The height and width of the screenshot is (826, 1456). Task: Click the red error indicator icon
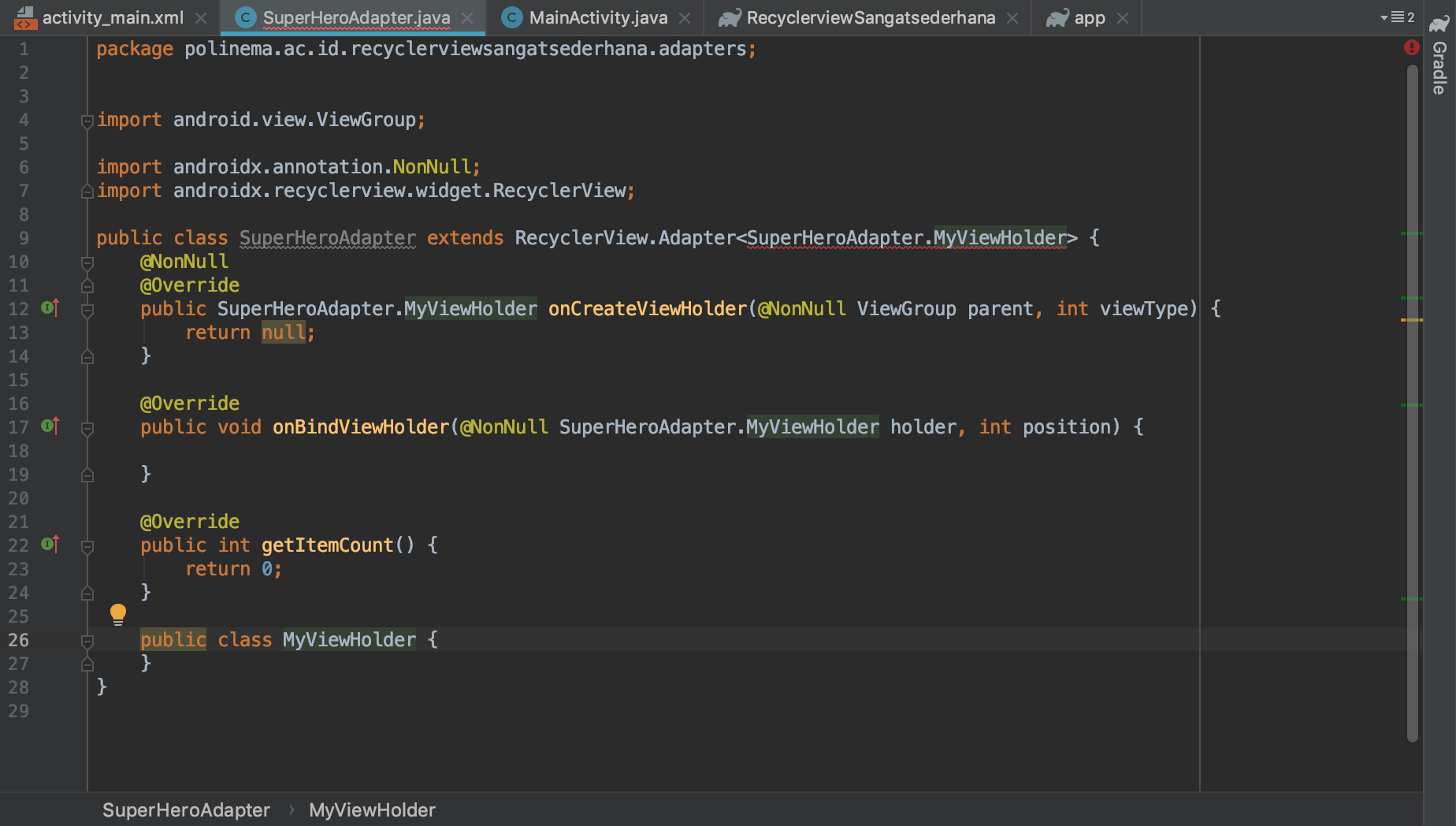tap(1411, 47)
